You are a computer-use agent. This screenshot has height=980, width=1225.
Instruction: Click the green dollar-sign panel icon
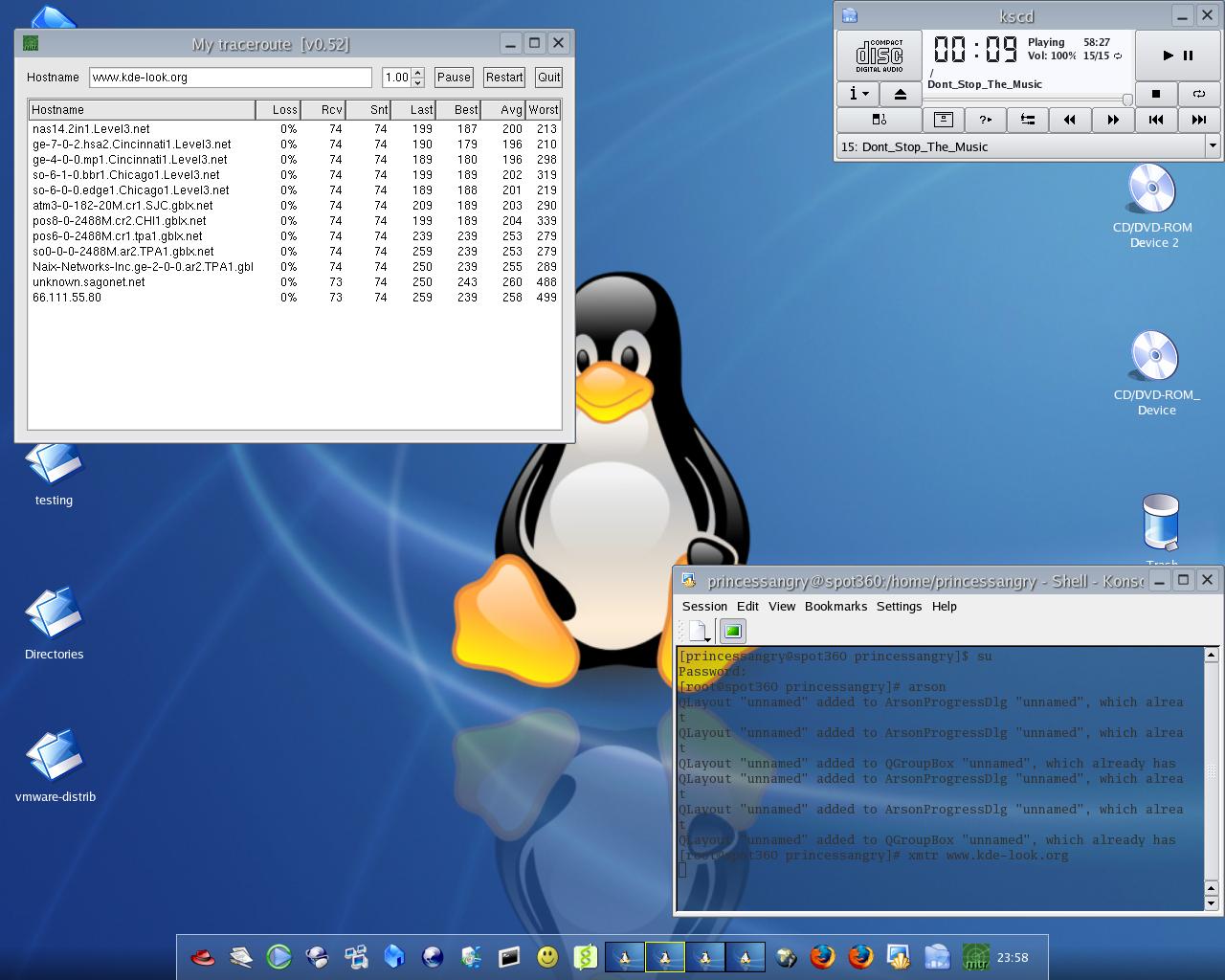(586, 956)
